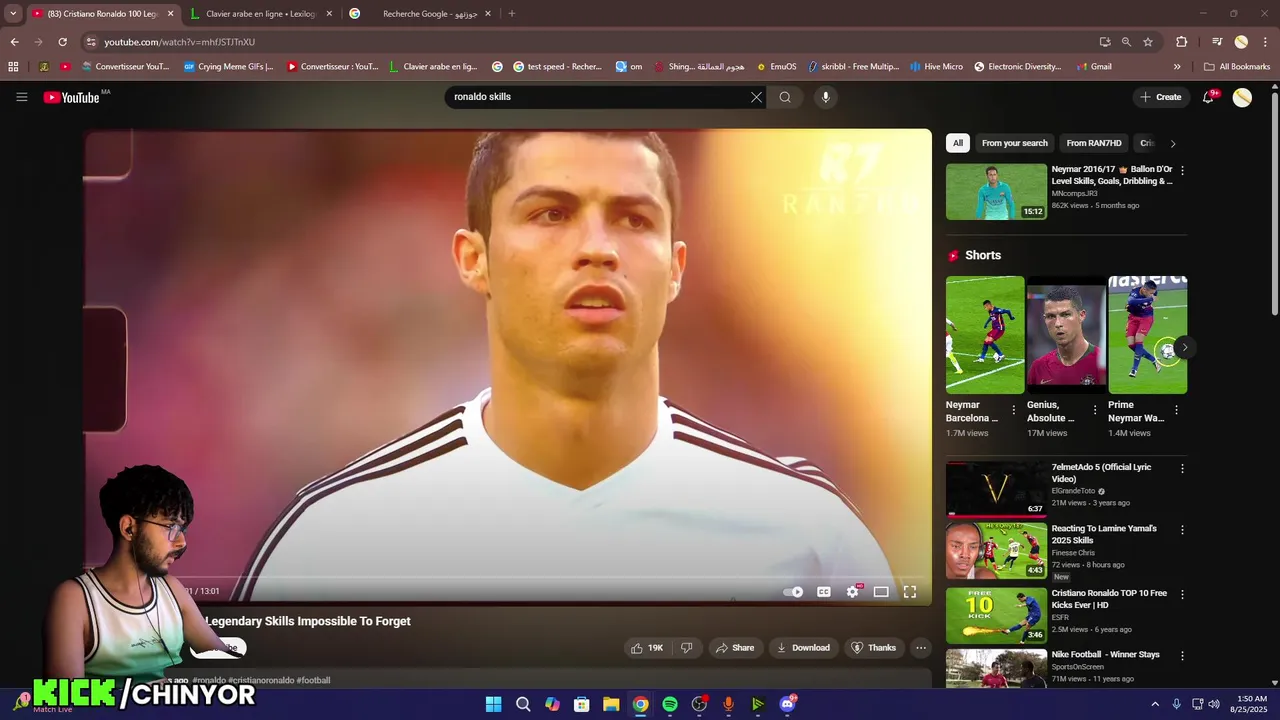
Task: Open the browser extensions puzzle icon
Action: click(1181, 42)
